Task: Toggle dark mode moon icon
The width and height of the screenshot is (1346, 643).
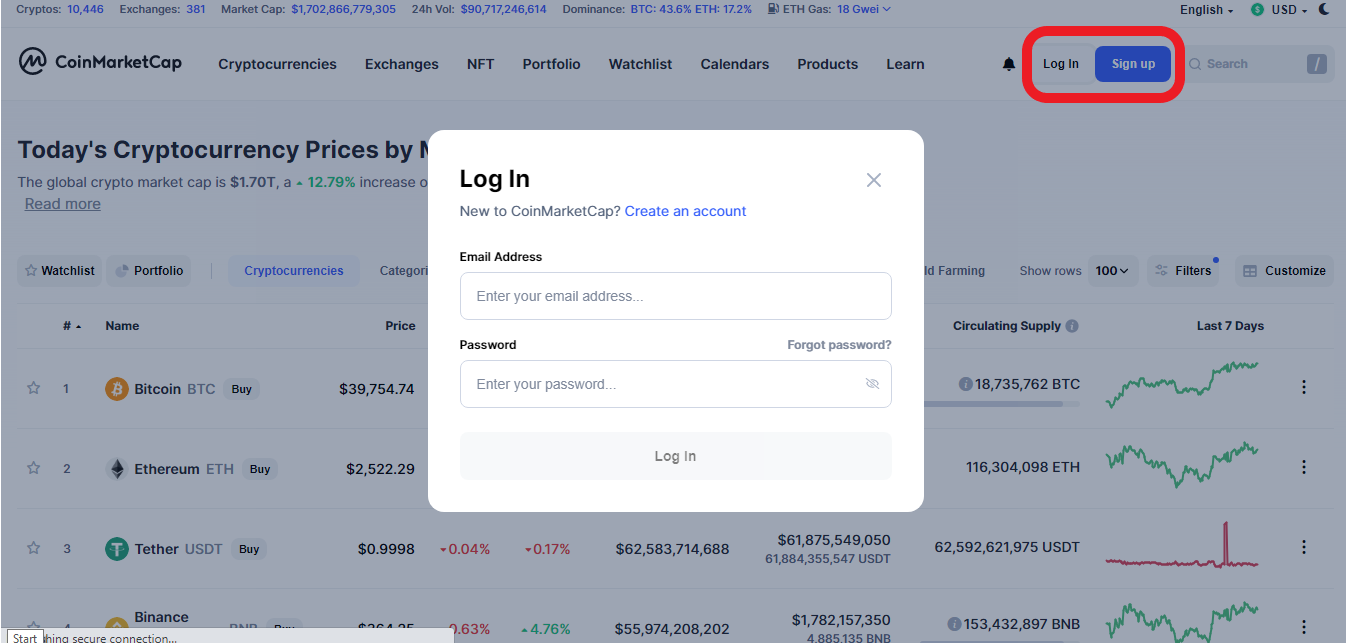Action: point(1324,9)
